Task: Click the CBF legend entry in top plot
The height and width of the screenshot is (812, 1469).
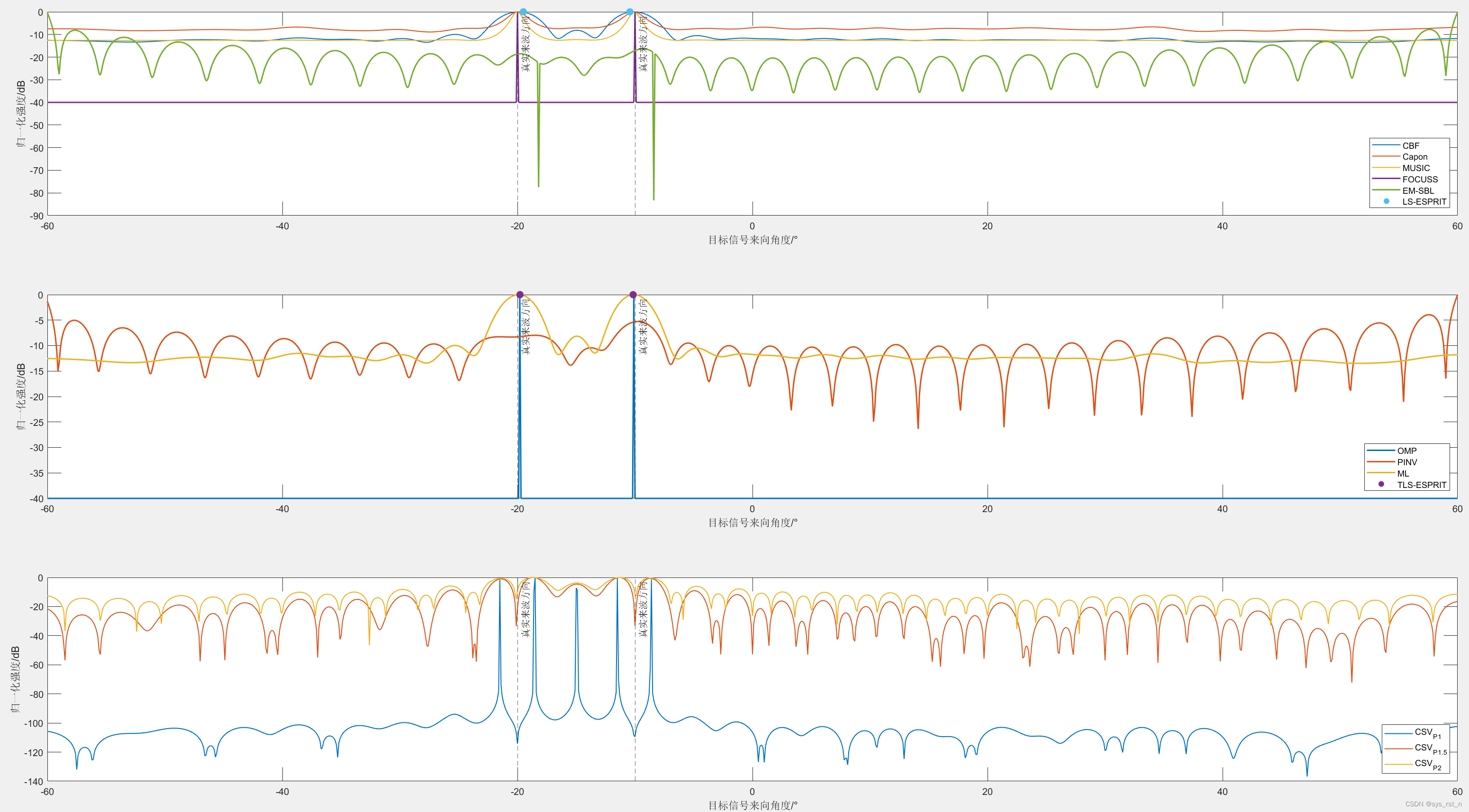Action: point(1408,145)
